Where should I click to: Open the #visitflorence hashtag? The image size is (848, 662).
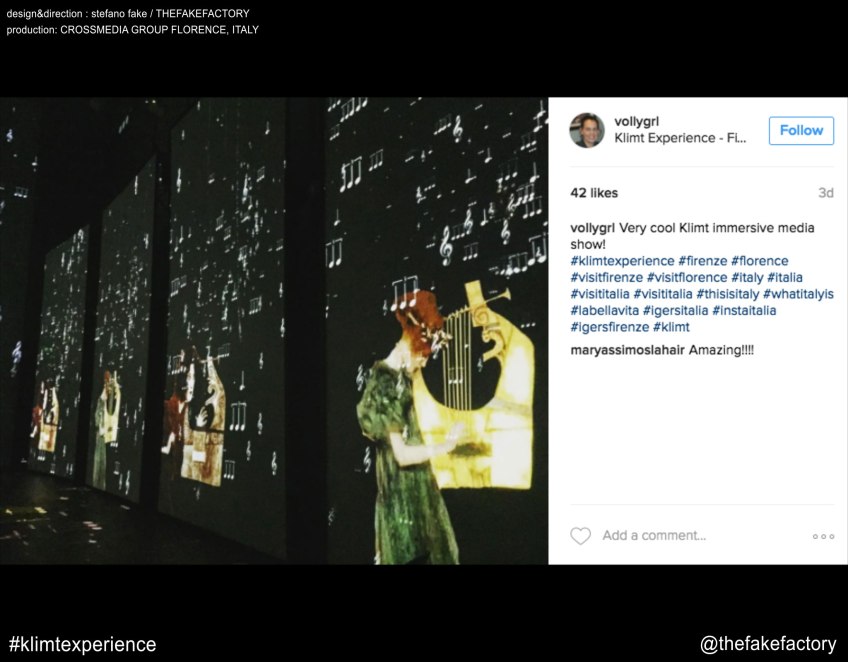click(686, 278)
